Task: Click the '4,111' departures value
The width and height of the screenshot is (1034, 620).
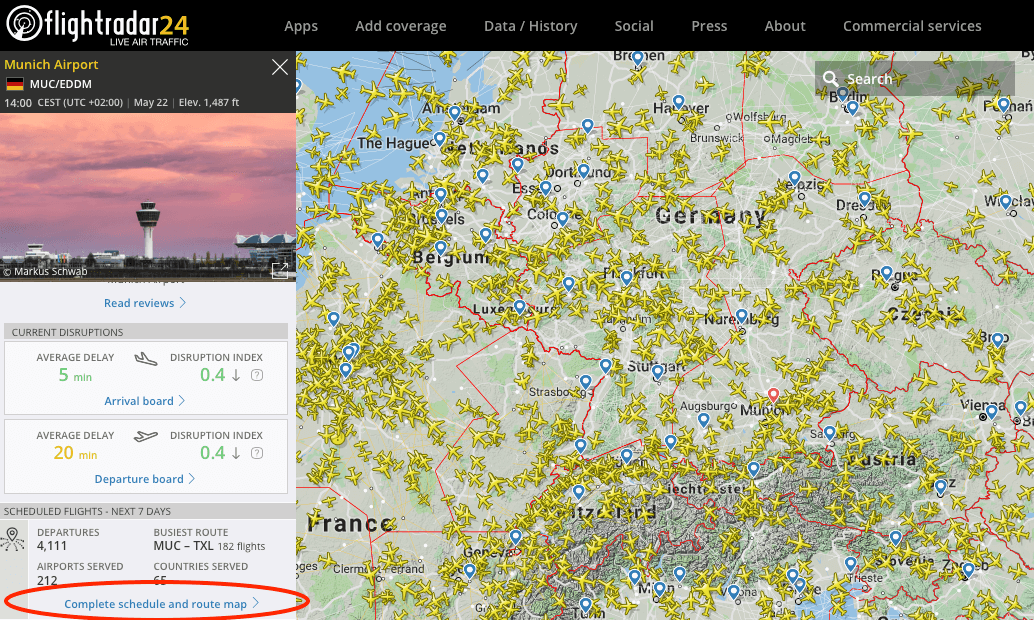Action: 52,545
